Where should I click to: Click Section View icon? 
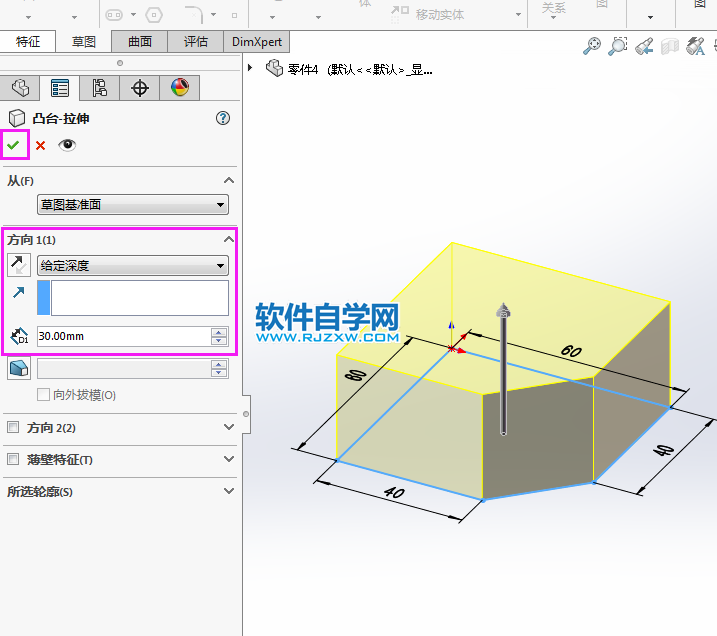670,46
